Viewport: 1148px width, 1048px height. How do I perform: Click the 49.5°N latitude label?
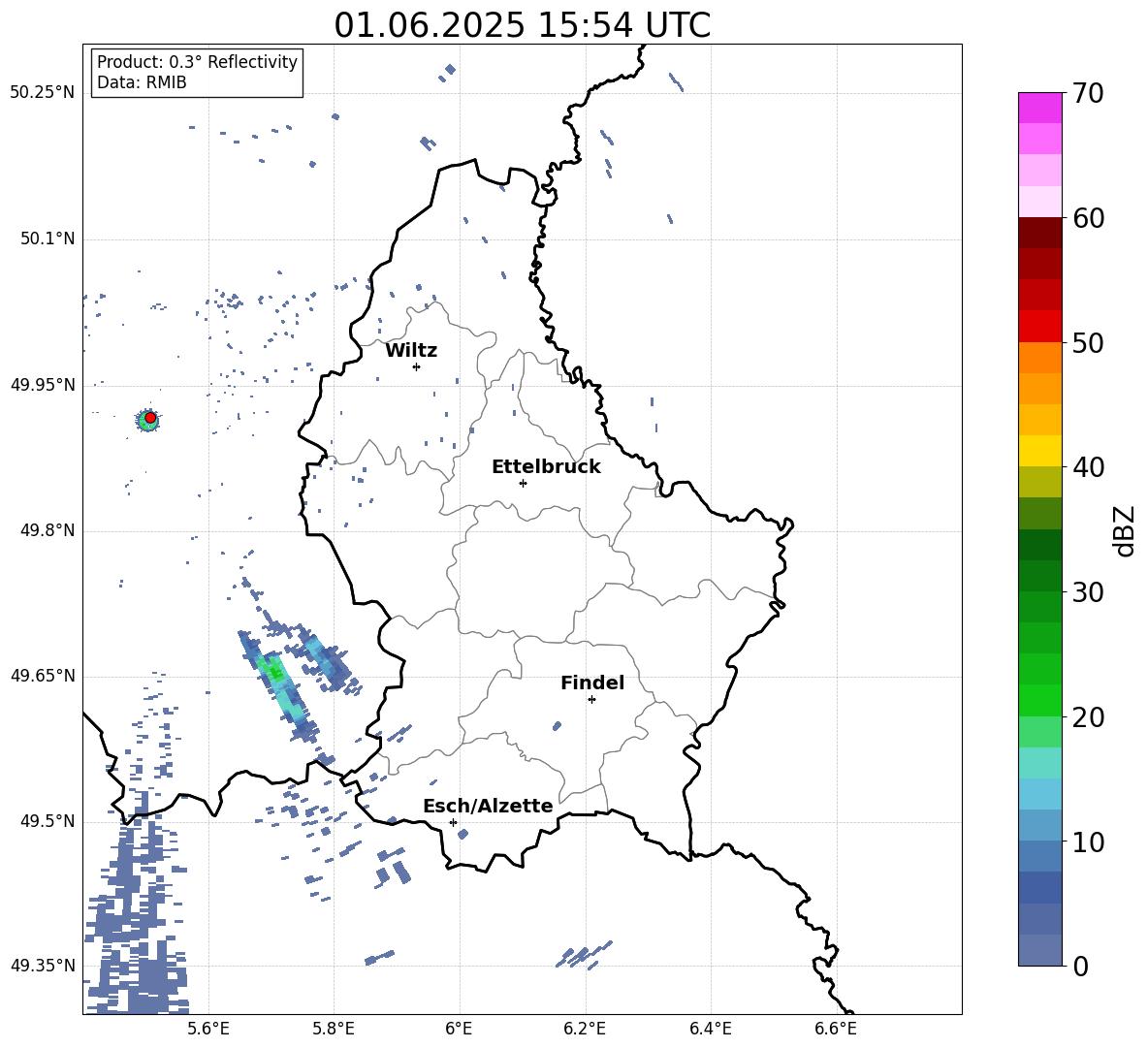pyautogui.click(x=48, y=821)
